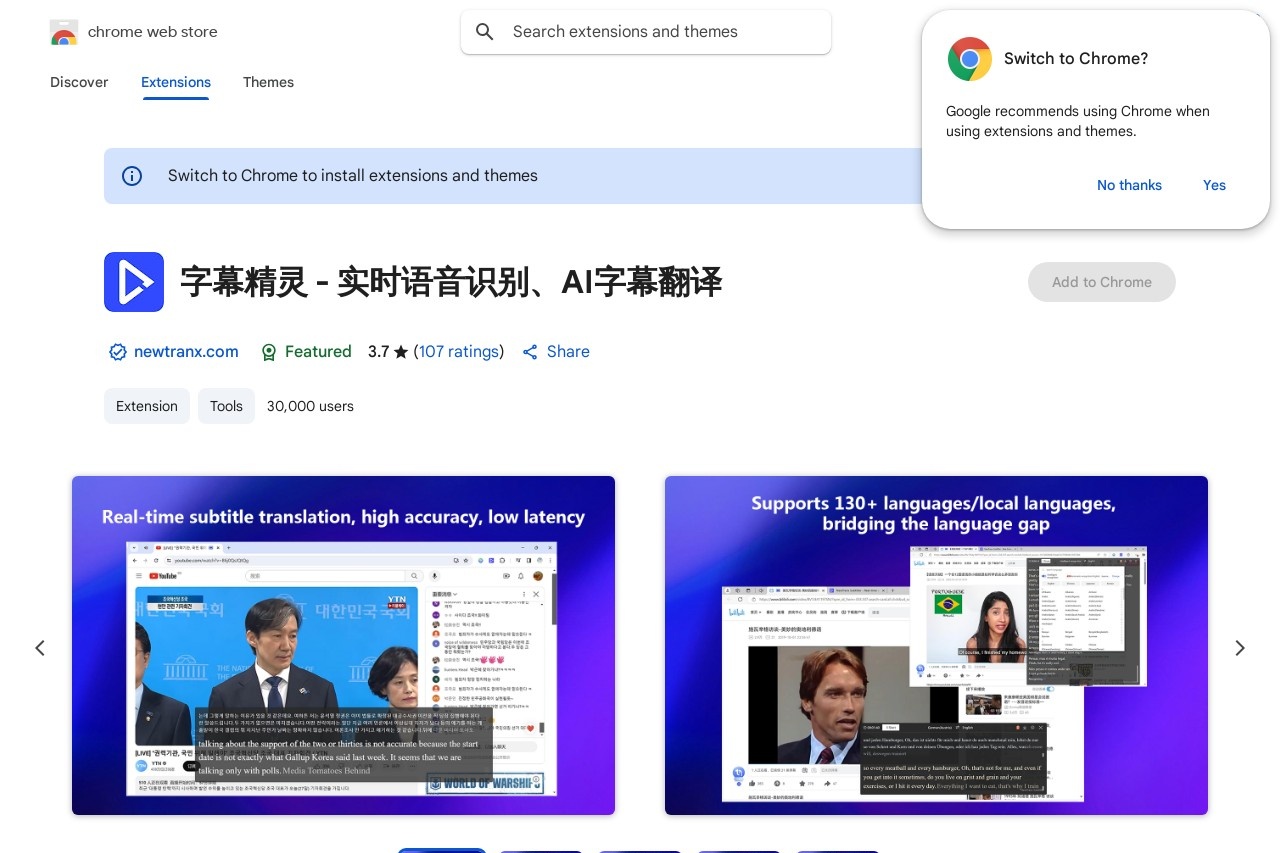The height and width of the screenshot is (853, 1280).
Task: Show the previous screenshot with left arrow
Action: tap(40, 648)
